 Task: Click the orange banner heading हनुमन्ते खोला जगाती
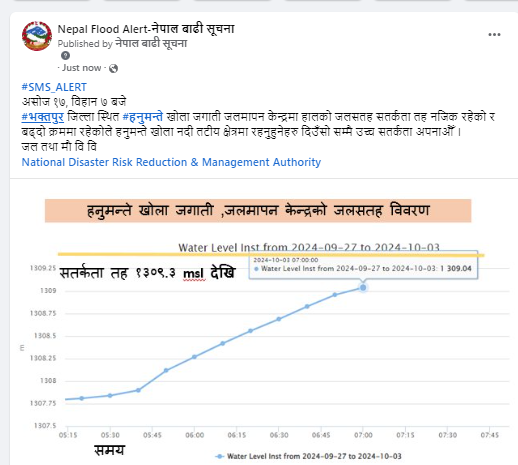[258, 211]
